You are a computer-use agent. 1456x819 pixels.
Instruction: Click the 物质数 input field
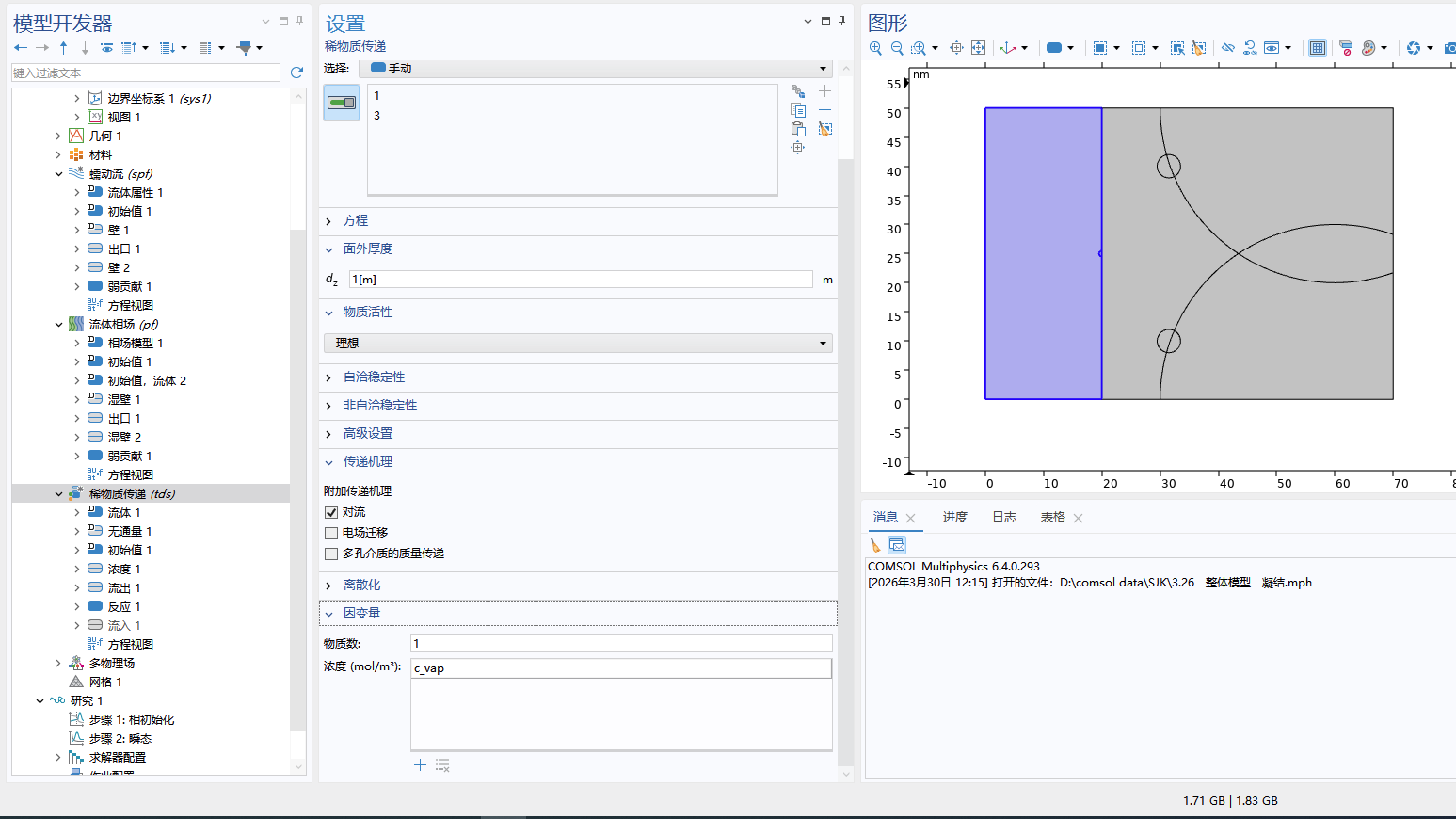[x=621, y=644]
